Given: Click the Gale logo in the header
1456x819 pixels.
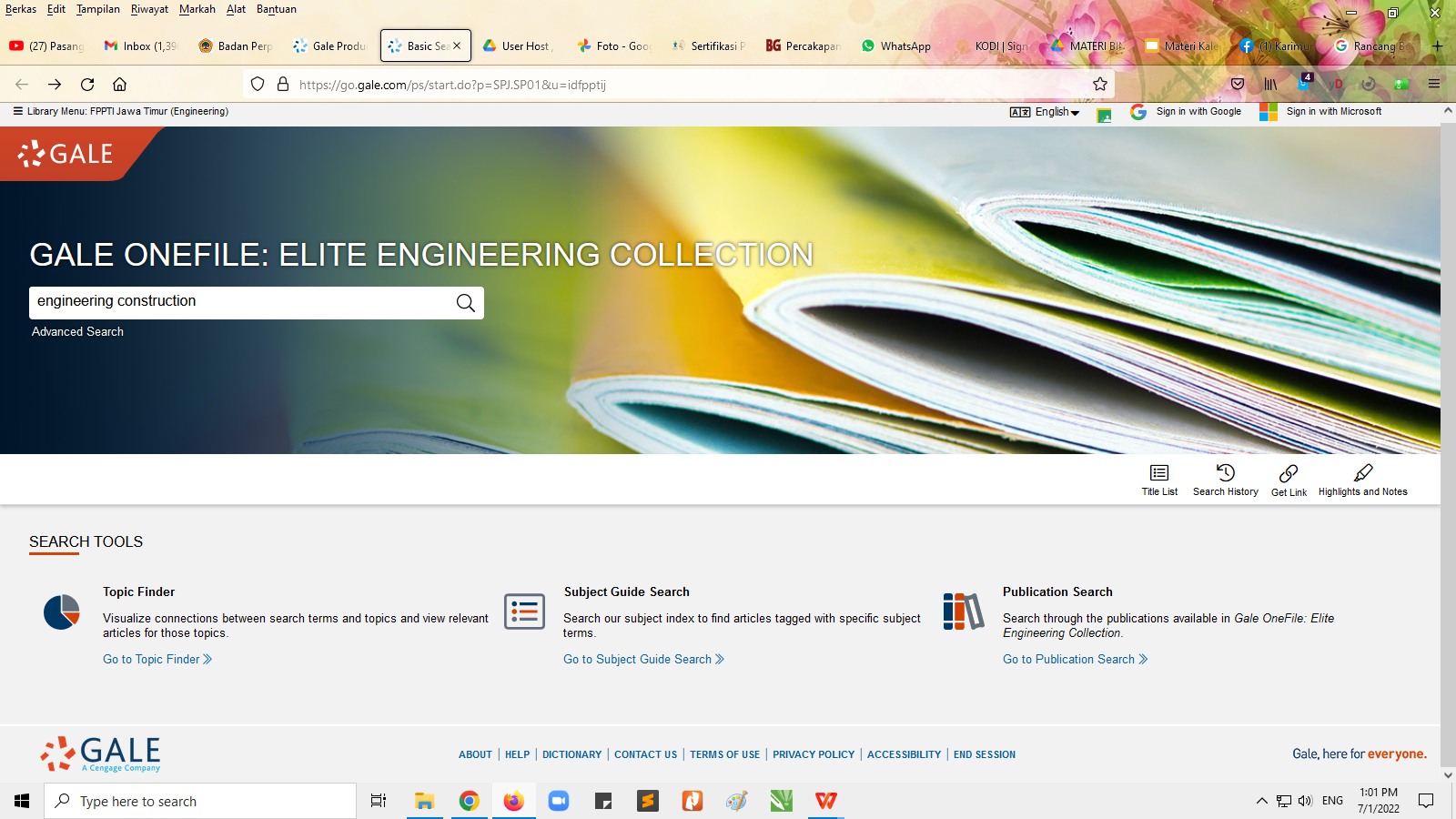Looking at the screenshot, I should (66, 154).
